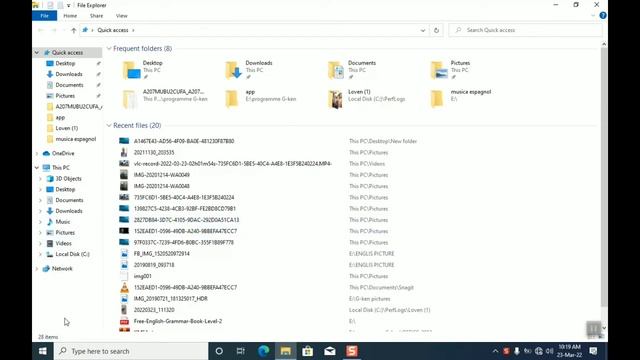Open the Downloads frequent folder icon
The height and width of the screenshot is (360, 640).
pyautogui.click(x=233, y=70)
